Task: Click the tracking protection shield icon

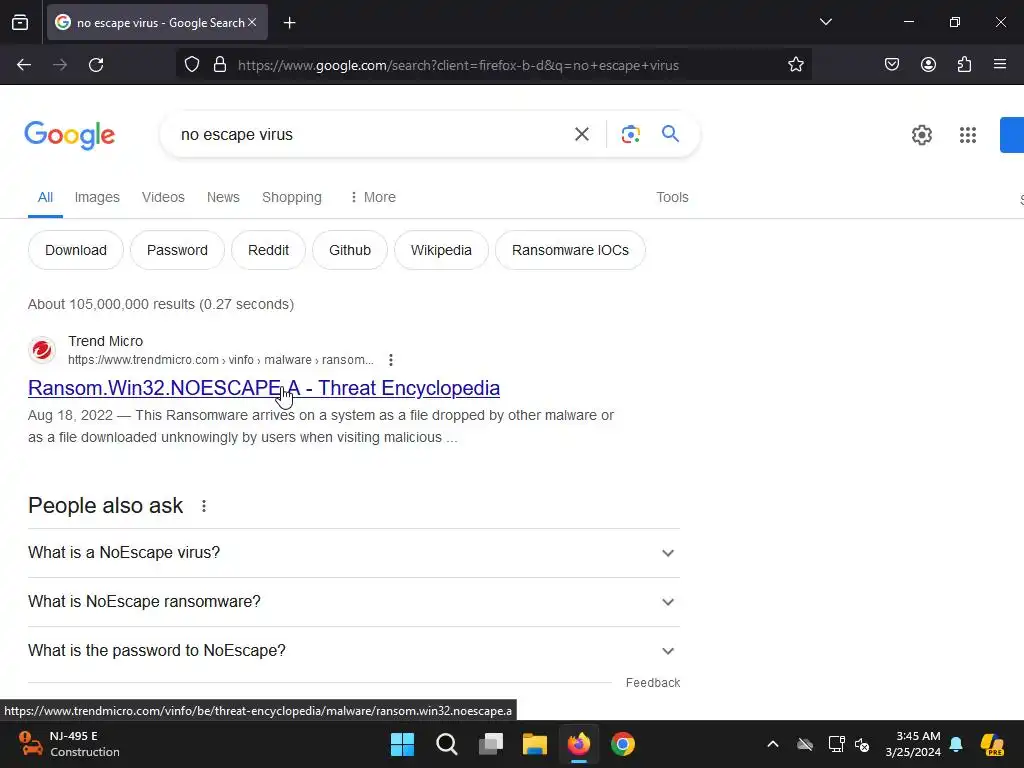Action: coord(191,65)
